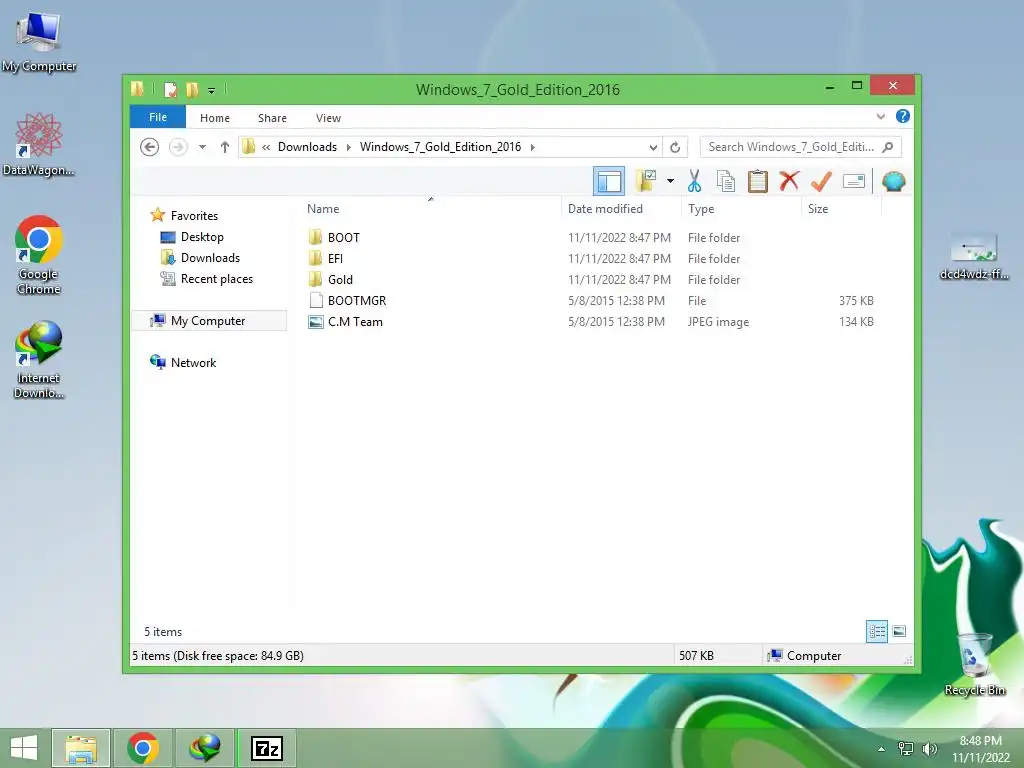Open the Windows Start button
The height and width of the screenshot is (768, 1024).
24,748
